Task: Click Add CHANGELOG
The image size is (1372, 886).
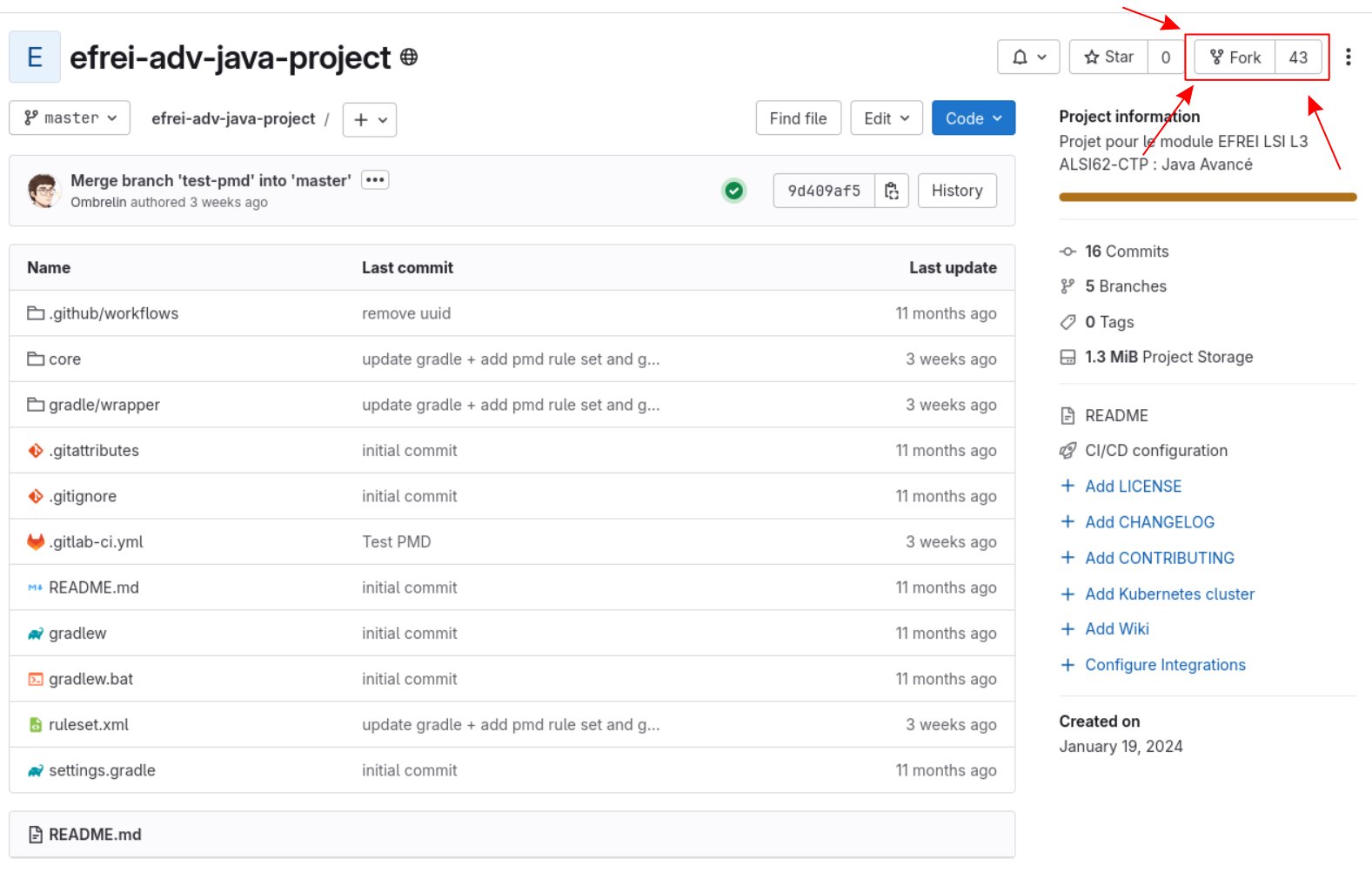Action: coord(1149,522)
